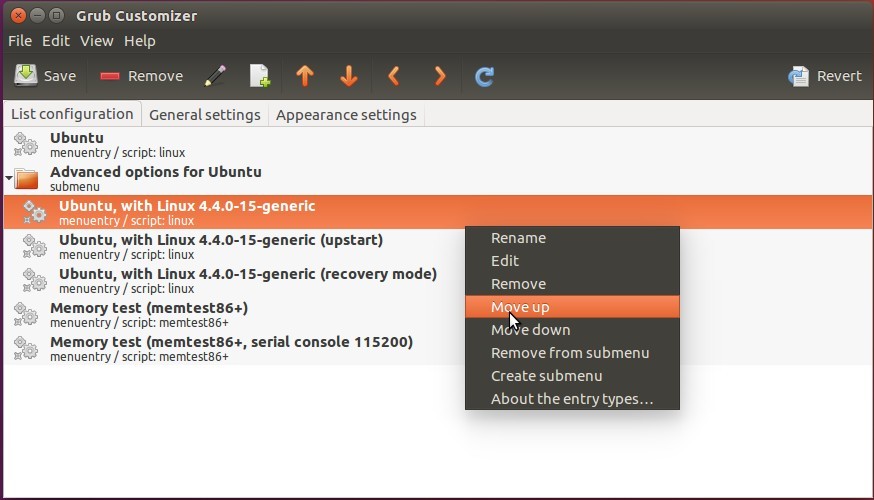This screenshot has height=500, width=874.
Task: Choose Move up in context menu
Action: pyautogui.click(x=572, y=307)
